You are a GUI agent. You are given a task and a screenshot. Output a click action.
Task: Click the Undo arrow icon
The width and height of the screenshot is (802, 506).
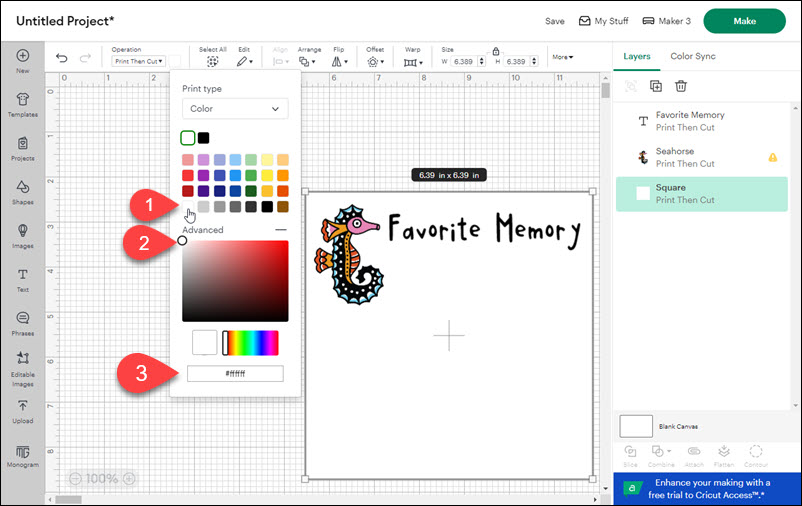[x=62, y=59]
